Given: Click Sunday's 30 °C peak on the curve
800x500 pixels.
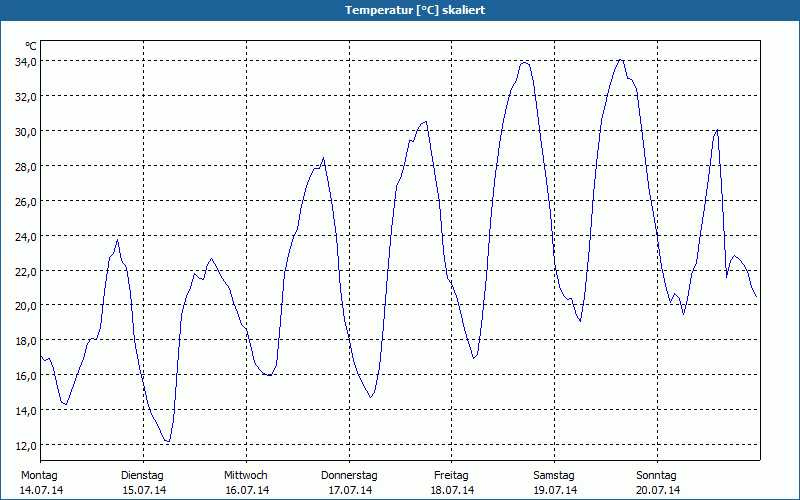Looking at the screenshot, I should point(717,130).
